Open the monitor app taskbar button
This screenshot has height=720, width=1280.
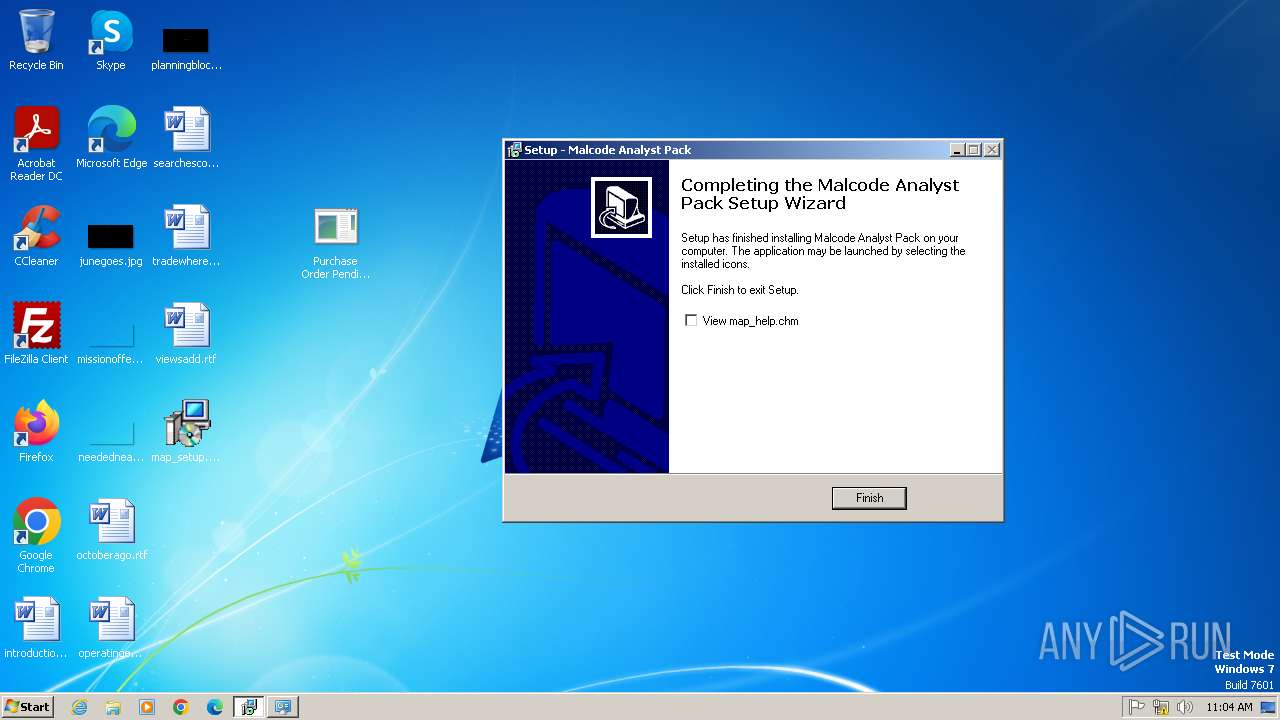[283, 707]
